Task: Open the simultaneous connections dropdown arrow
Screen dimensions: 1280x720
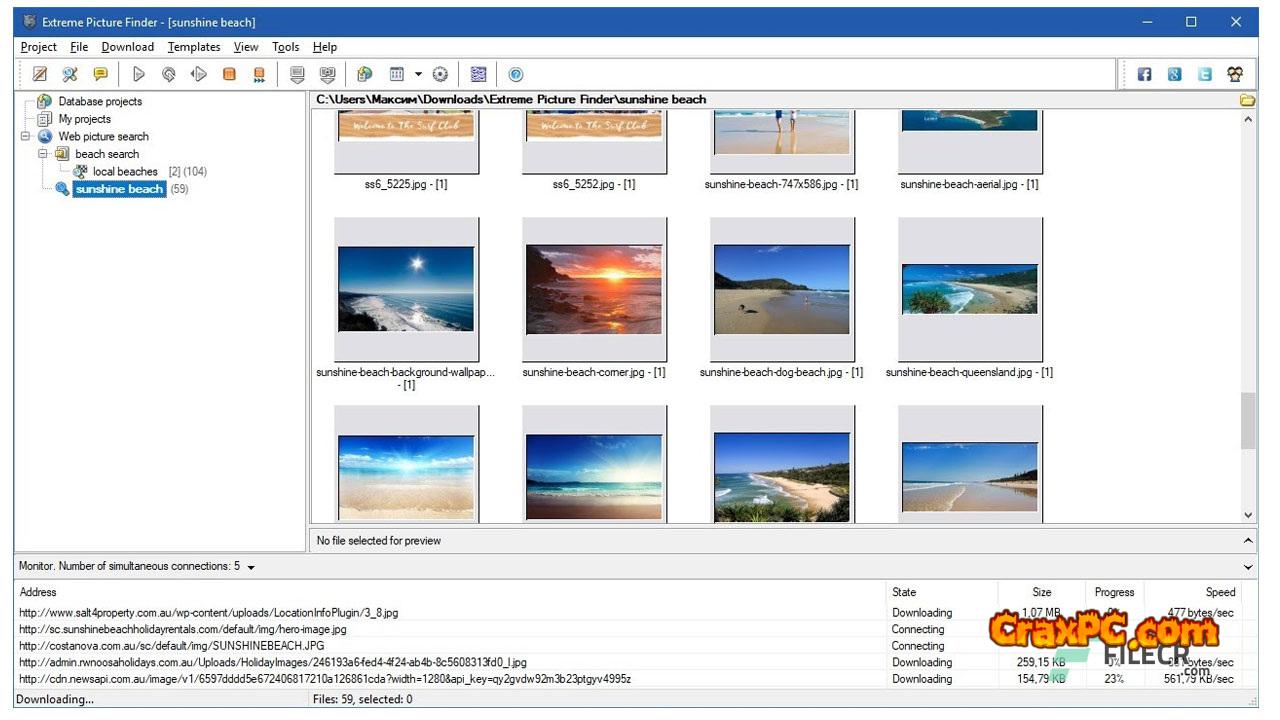Action: (x=251, y=567)
